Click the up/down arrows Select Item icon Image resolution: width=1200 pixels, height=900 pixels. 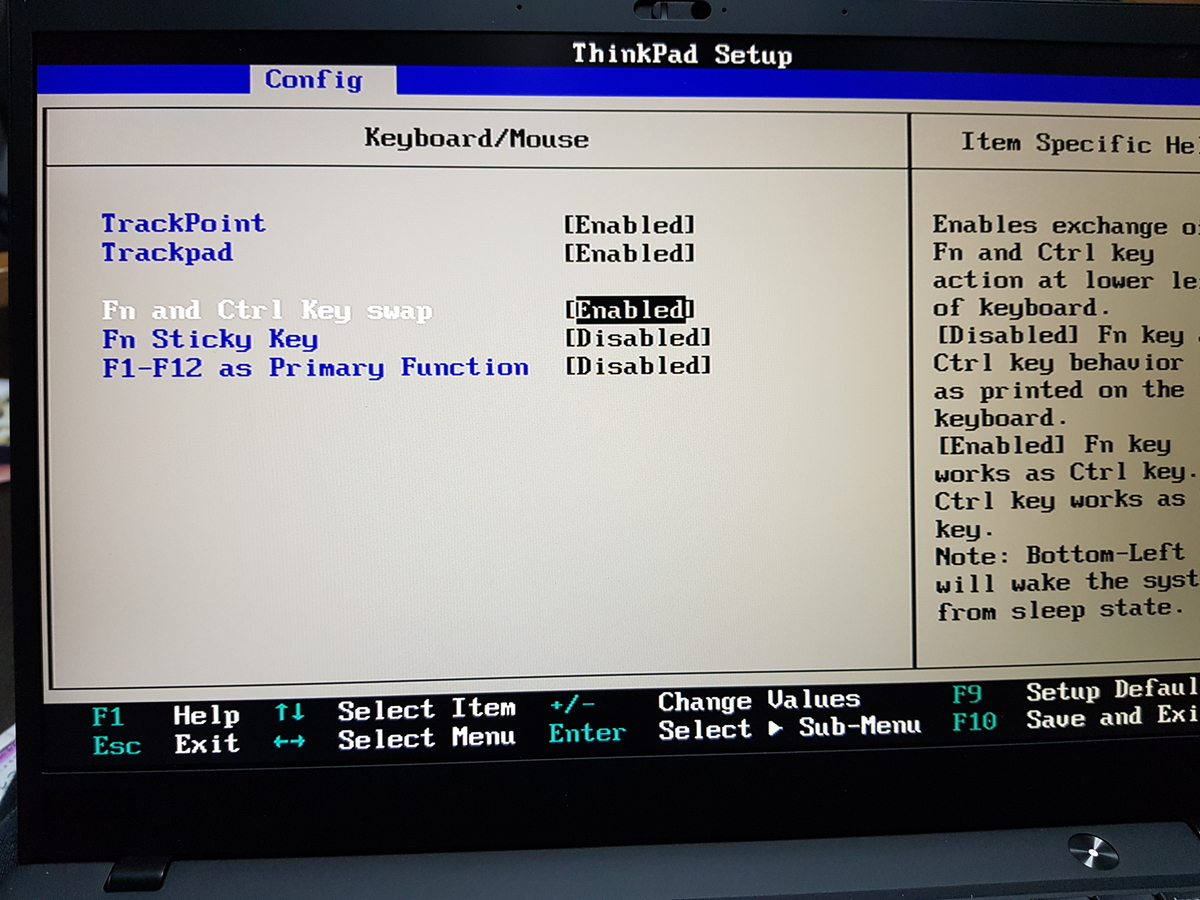click(290, 713)
